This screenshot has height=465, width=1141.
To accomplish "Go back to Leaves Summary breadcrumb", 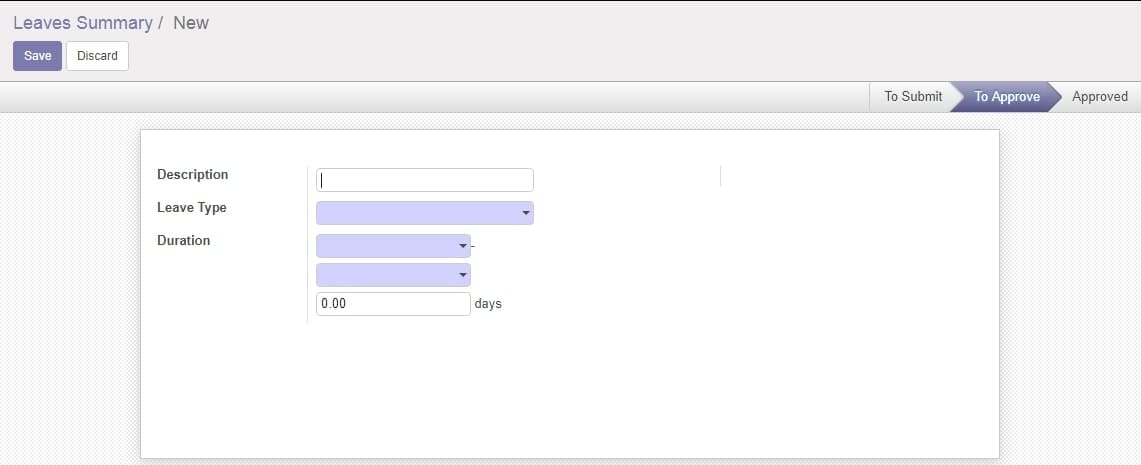I will click(83, 23).
